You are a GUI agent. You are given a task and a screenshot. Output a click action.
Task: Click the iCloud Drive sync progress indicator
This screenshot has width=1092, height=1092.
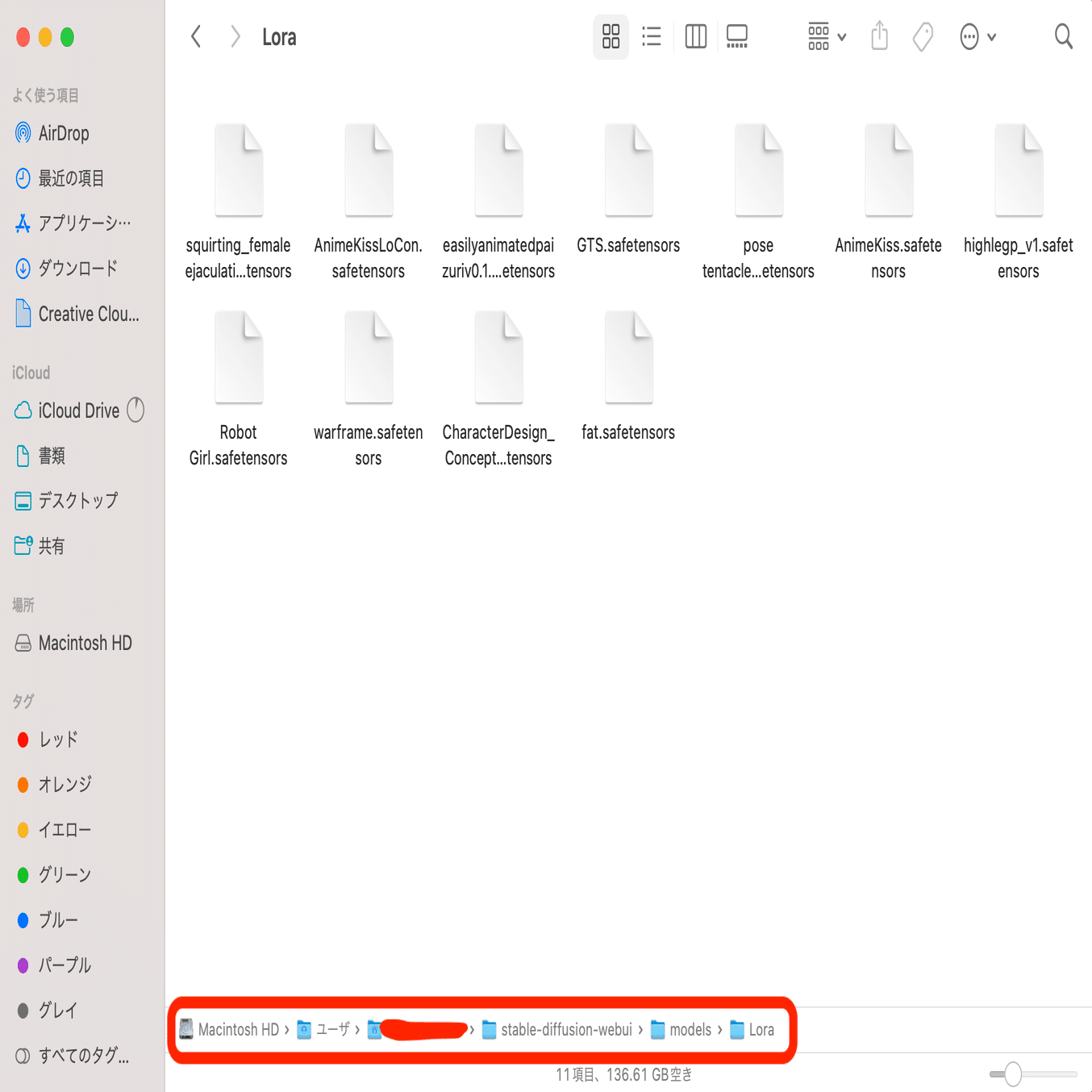135,411
